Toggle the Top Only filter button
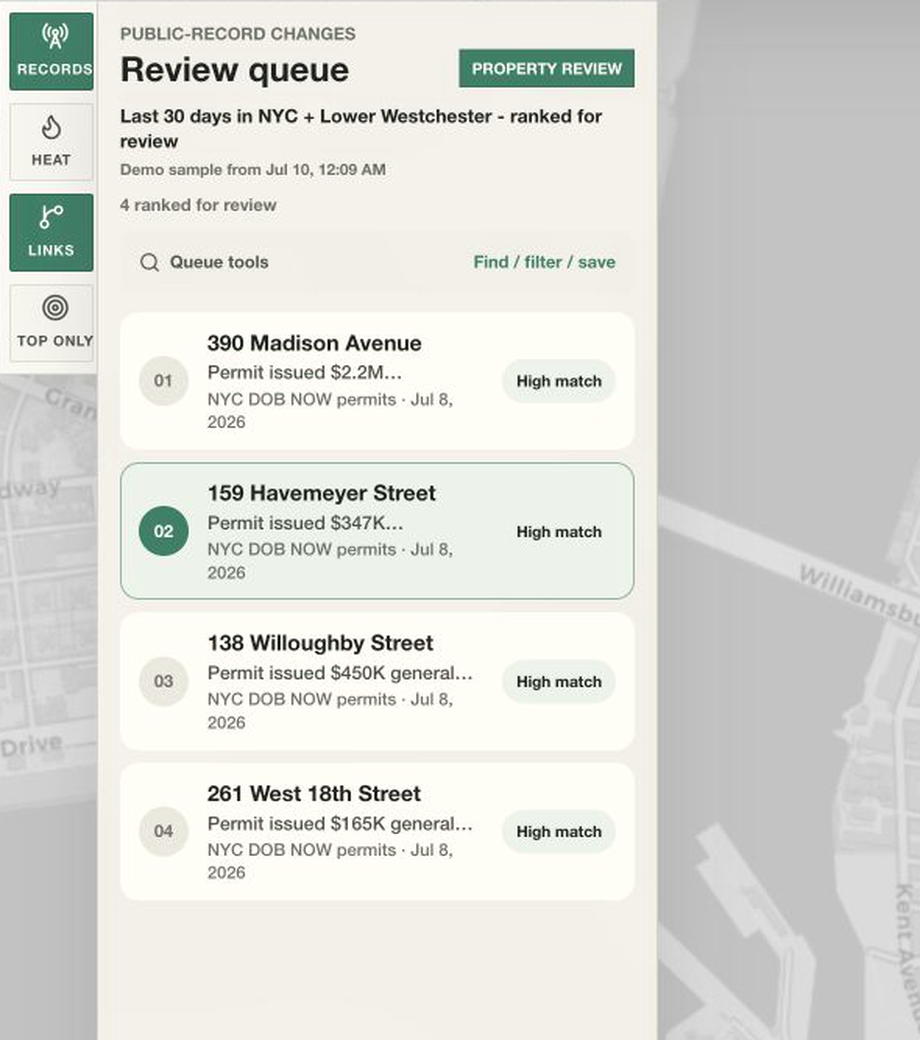This screenshot has width=920, height=1040. click(51, 323)
